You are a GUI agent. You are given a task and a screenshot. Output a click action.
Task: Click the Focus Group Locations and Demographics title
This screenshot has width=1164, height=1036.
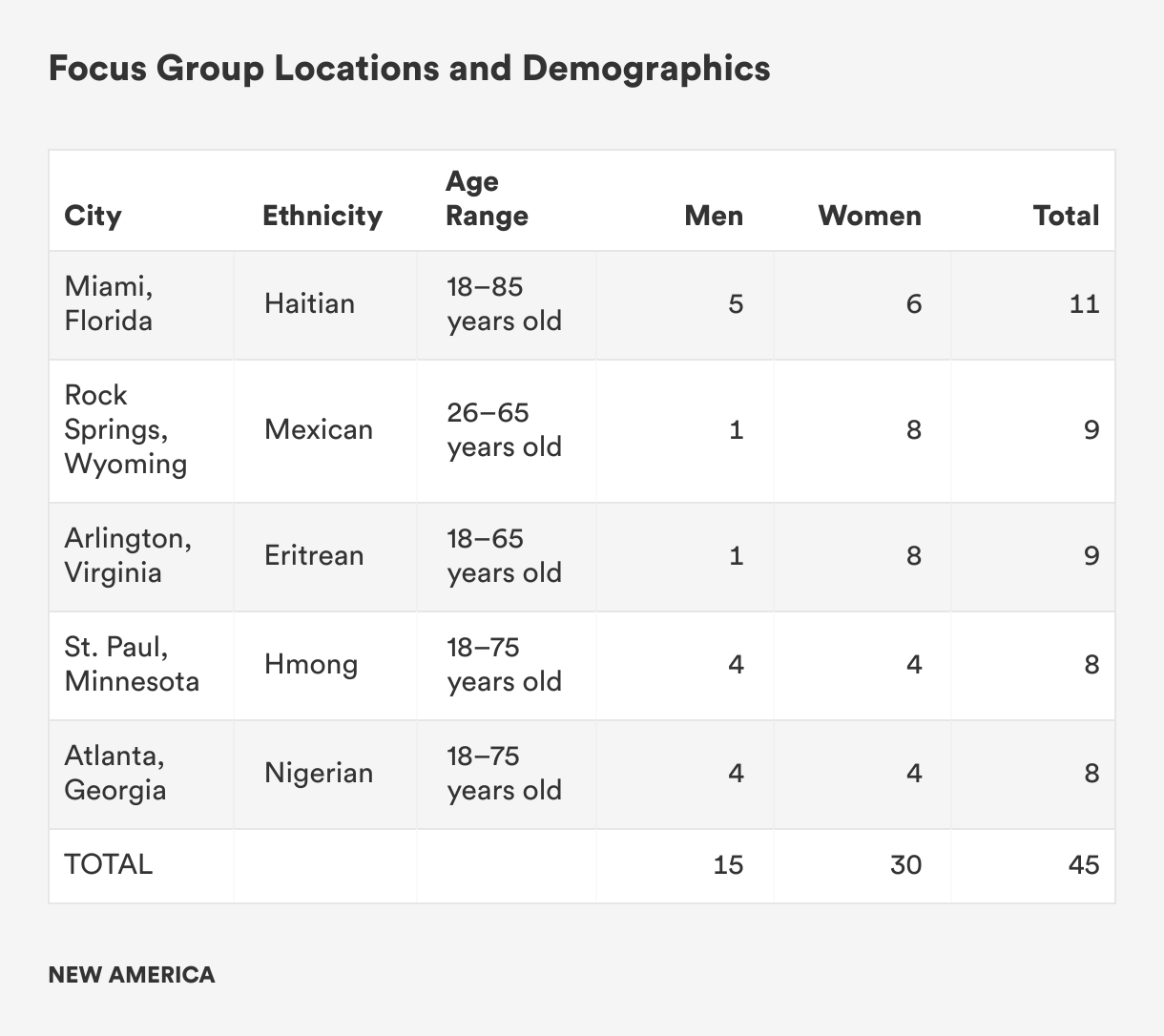click(x=409, y=69)
